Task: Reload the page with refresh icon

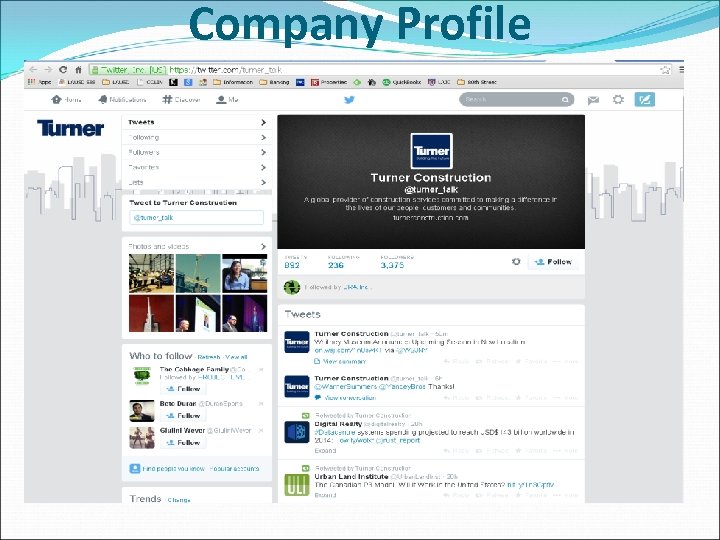Action: coord(63,70)
